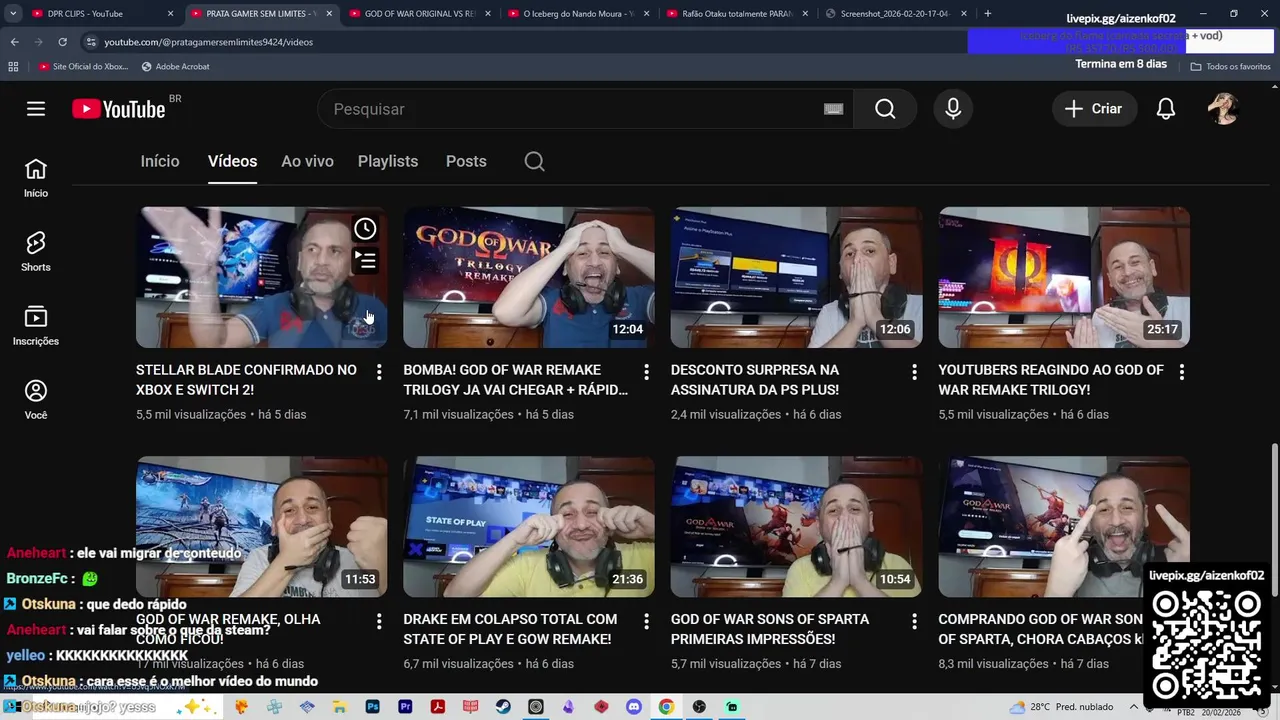The image size is (1280, 720).
Task: Open Site Oficial do Xbox bookmark
Action: pyautogui.click(x=84, y=66)
